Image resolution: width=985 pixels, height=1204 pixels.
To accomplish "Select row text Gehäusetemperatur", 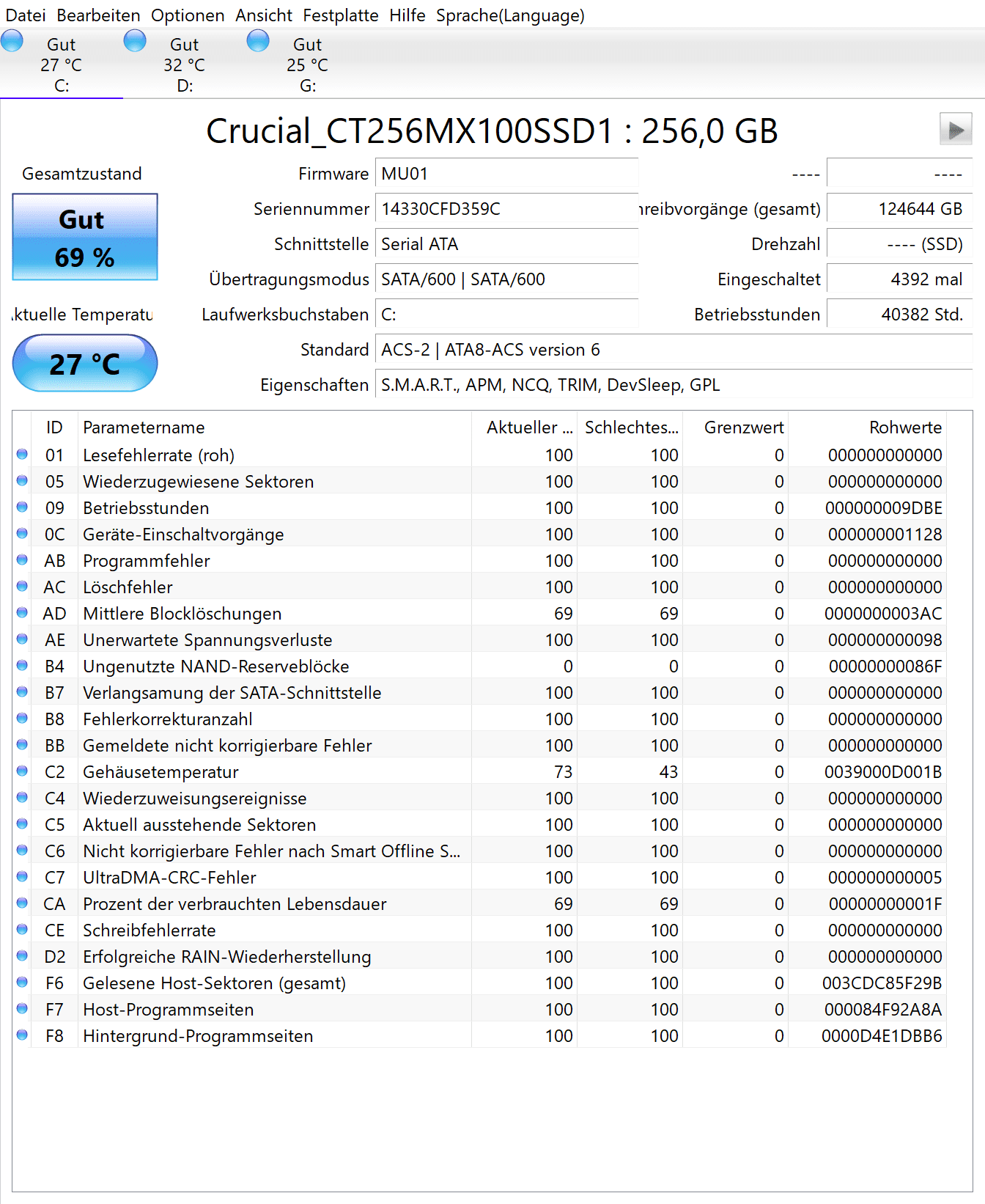I will pyautogui.click(x=161, y=772).
